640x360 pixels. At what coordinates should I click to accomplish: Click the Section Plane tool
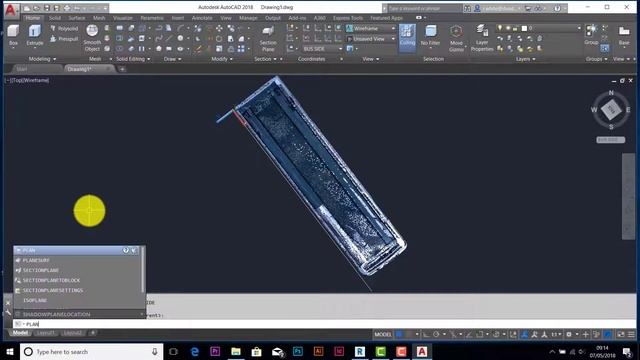(268, 39)
